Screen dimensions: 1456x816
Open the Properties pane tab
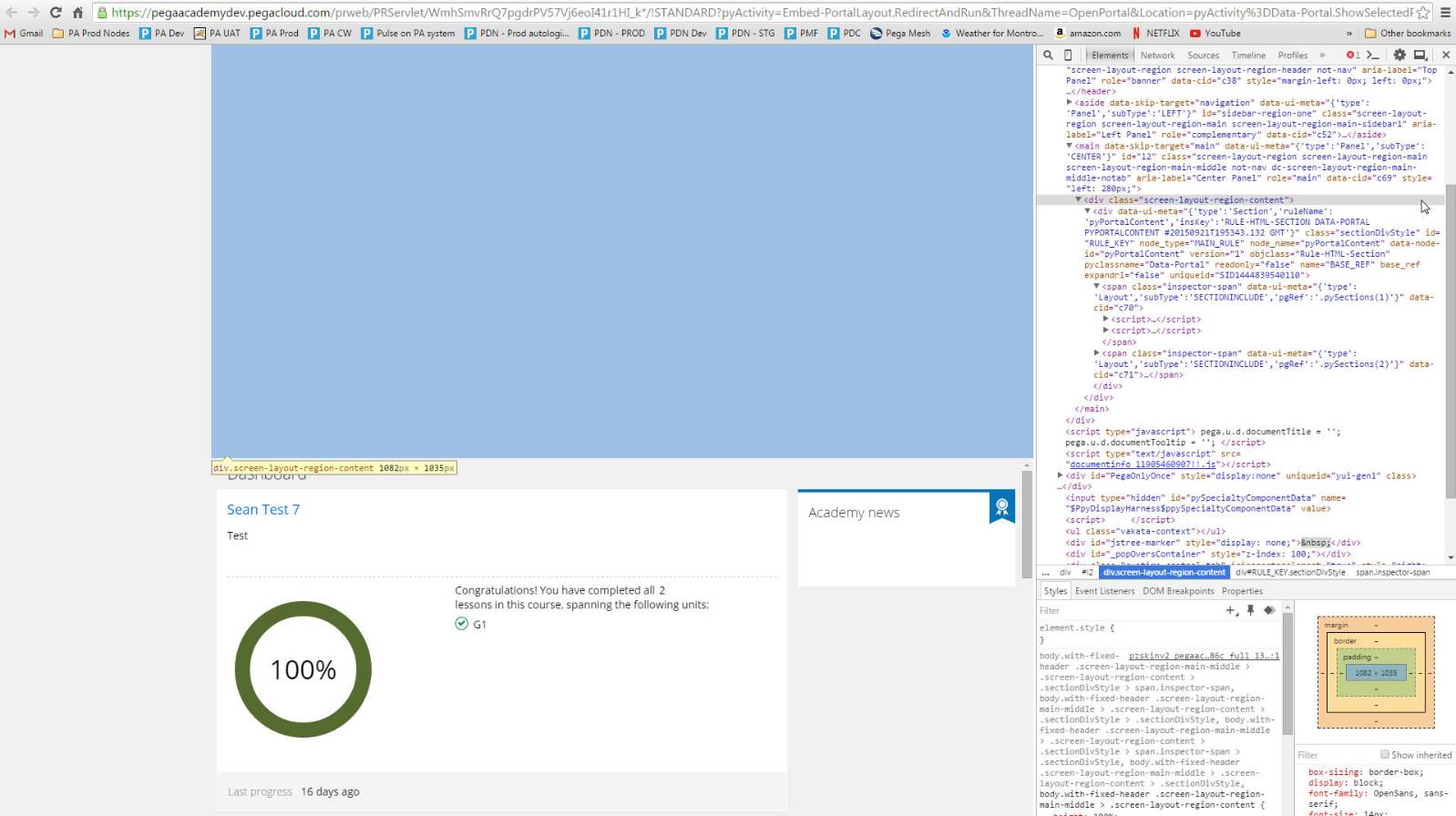click(1242, 591)
